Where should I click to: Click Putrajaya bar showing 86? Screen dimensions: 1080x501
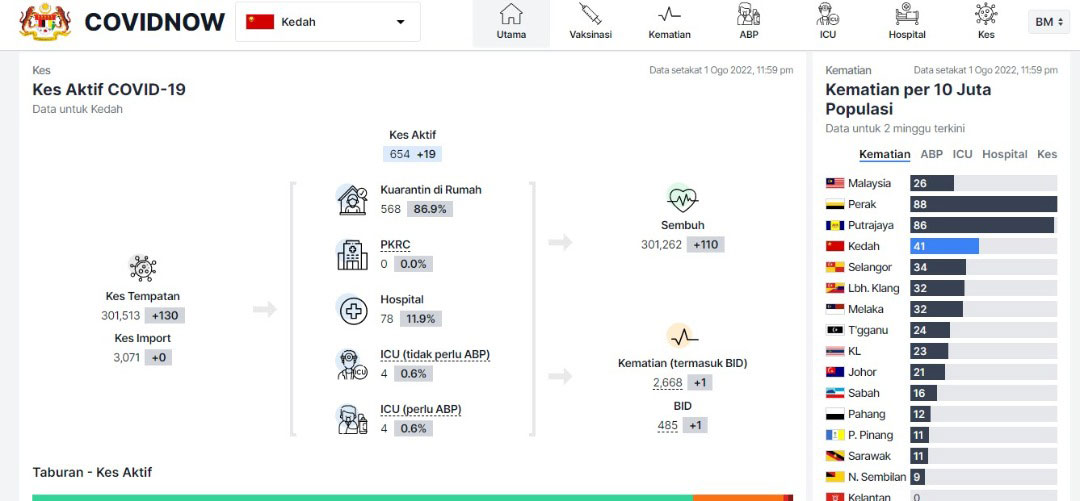(x=982, y=225)
